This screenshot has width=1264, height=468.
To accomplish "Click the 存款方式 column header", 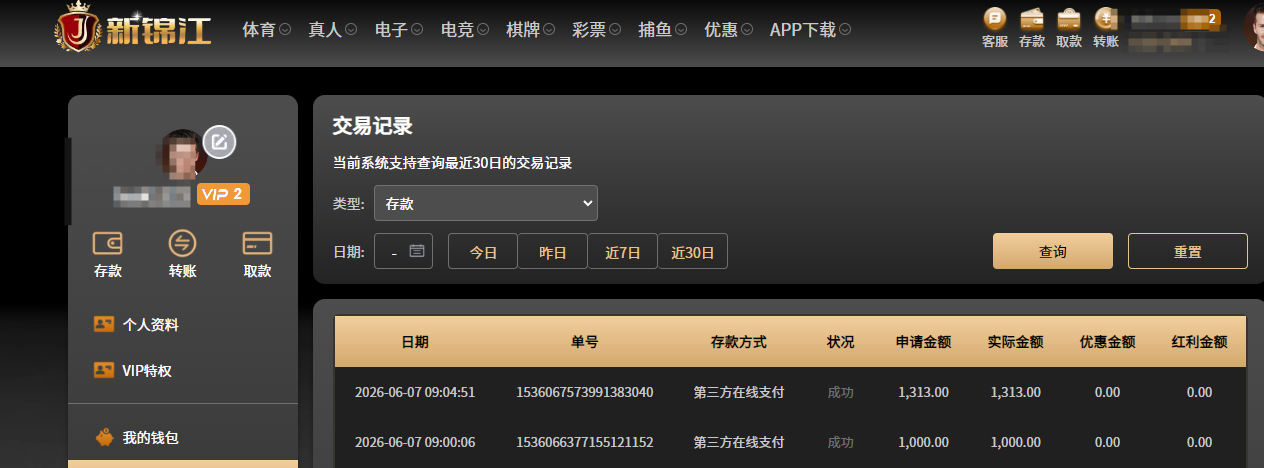I will [739, 342].
